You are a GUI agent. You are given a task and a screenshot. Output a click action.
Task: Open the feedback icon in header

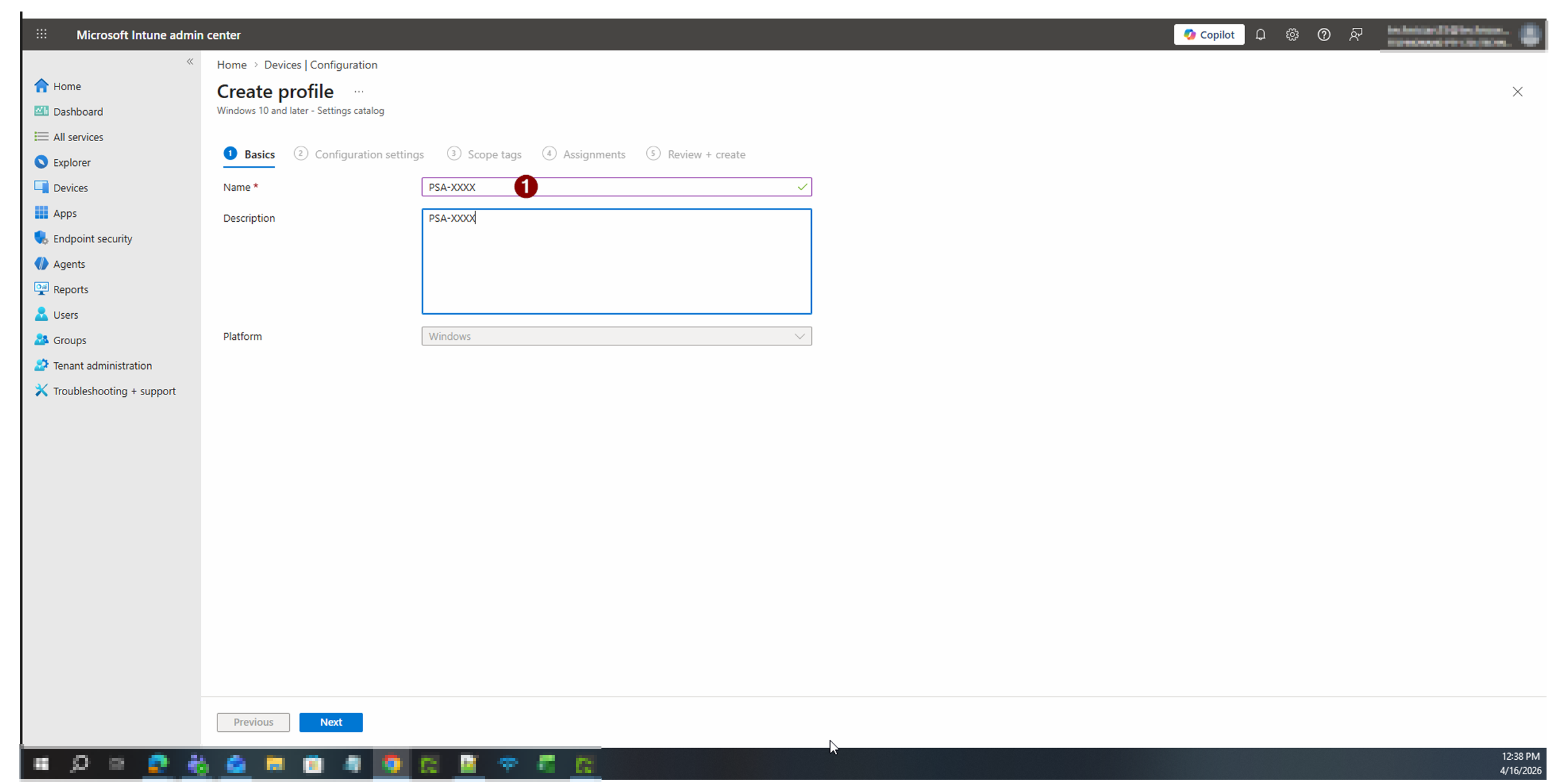[1356, 35]
